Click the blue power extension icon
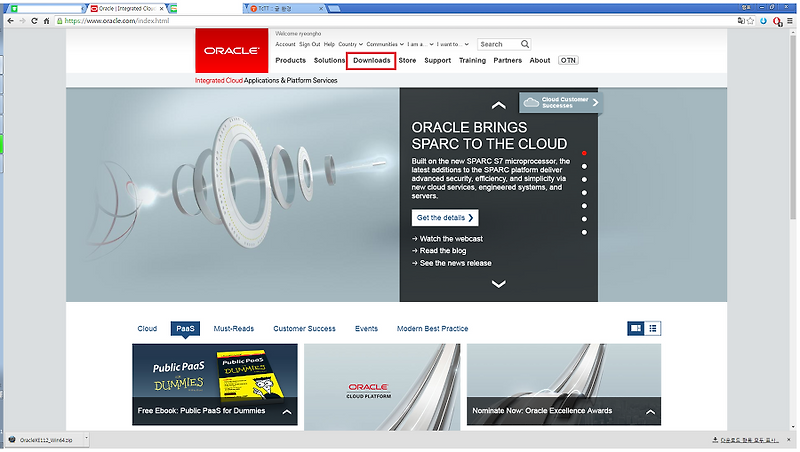The height and width of the screenshot is (452, 800). (x=763, y=21)
